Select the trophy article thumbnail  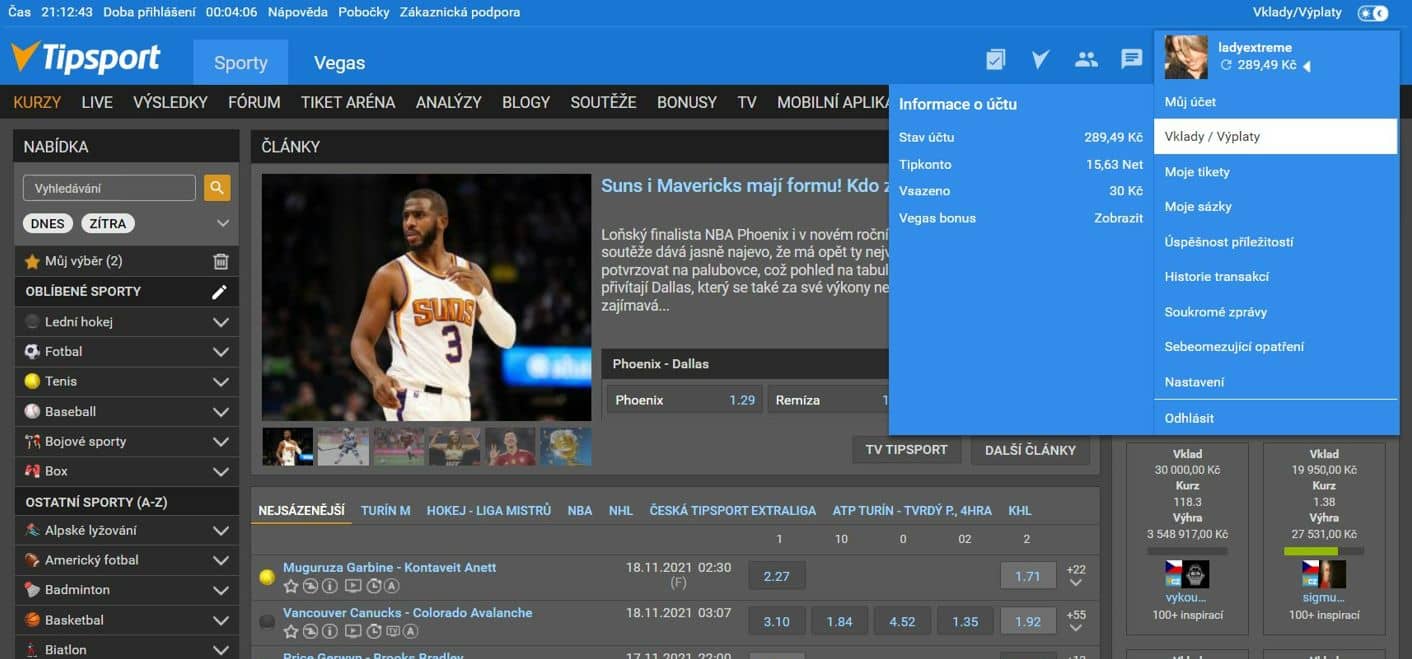pos(566,446)
